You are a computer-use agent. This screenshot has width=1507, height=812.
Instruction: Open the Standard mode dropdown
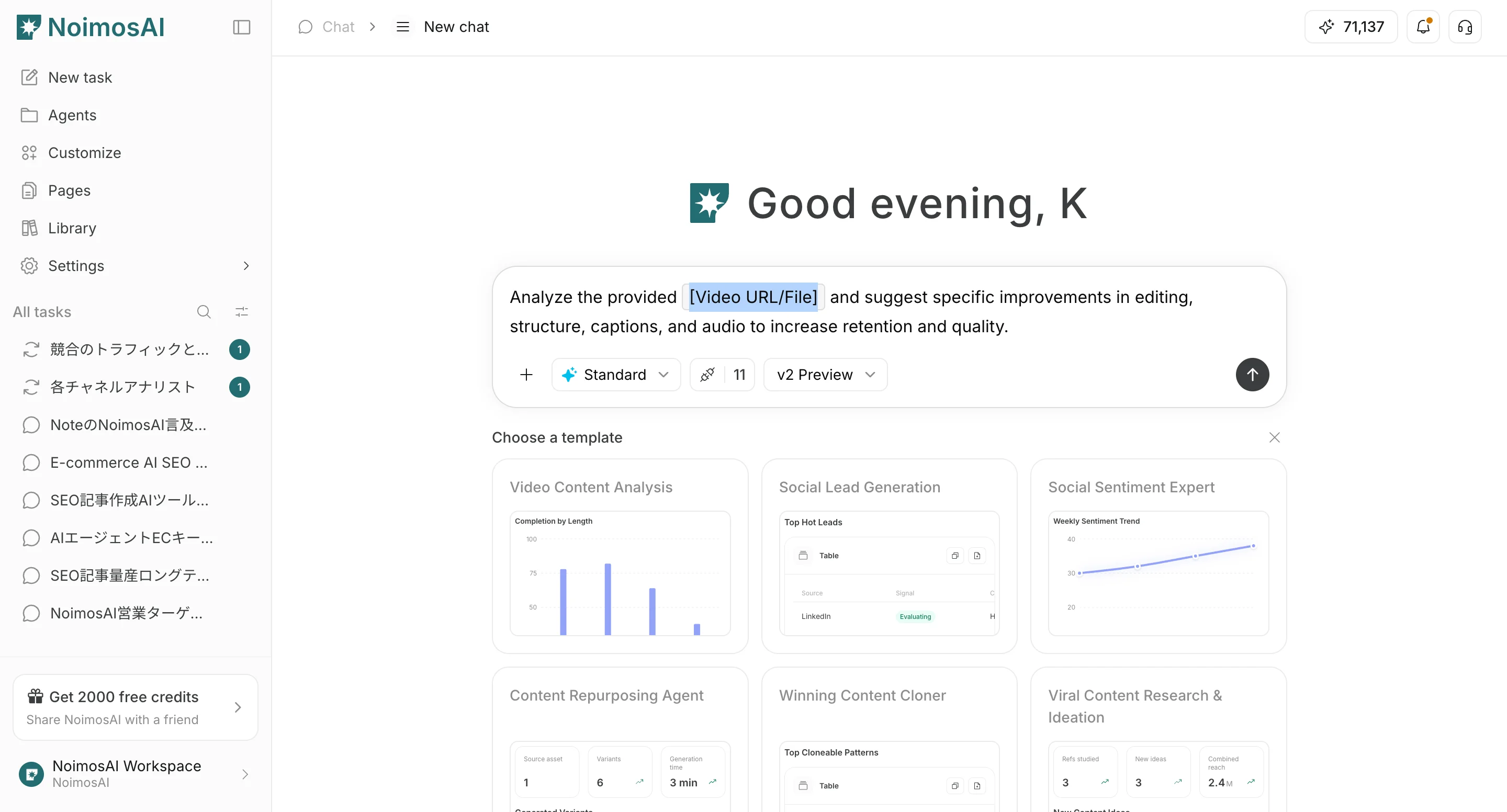pyautogui.click(x=615, y=375)
